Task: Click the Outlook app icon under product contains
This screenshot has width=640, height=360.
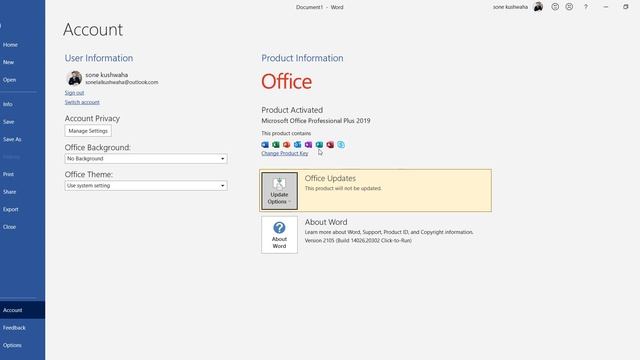Action: click(x=298, y=144)
